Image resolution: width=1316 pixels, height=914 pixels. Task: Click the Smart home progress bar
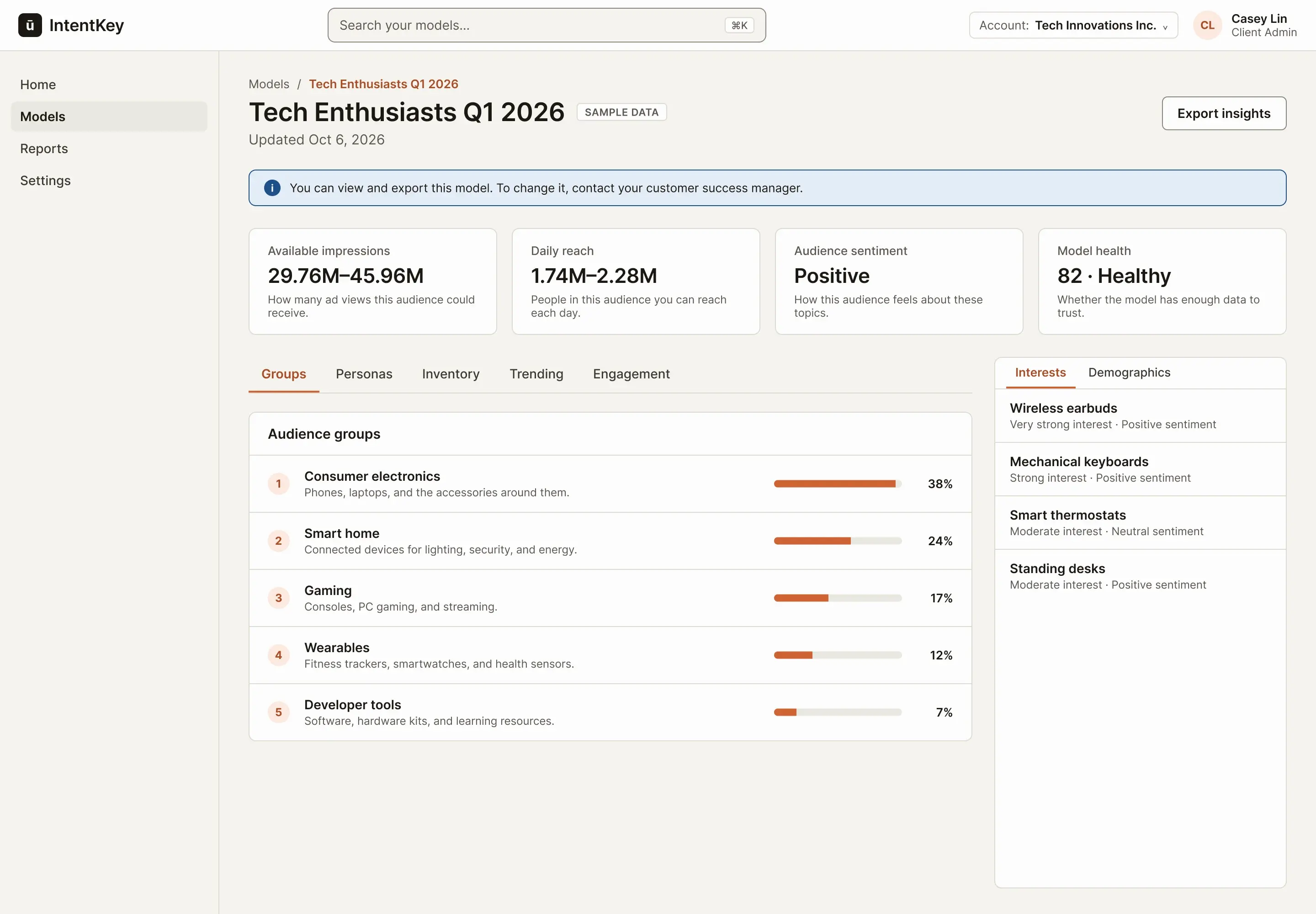[837, 541]
